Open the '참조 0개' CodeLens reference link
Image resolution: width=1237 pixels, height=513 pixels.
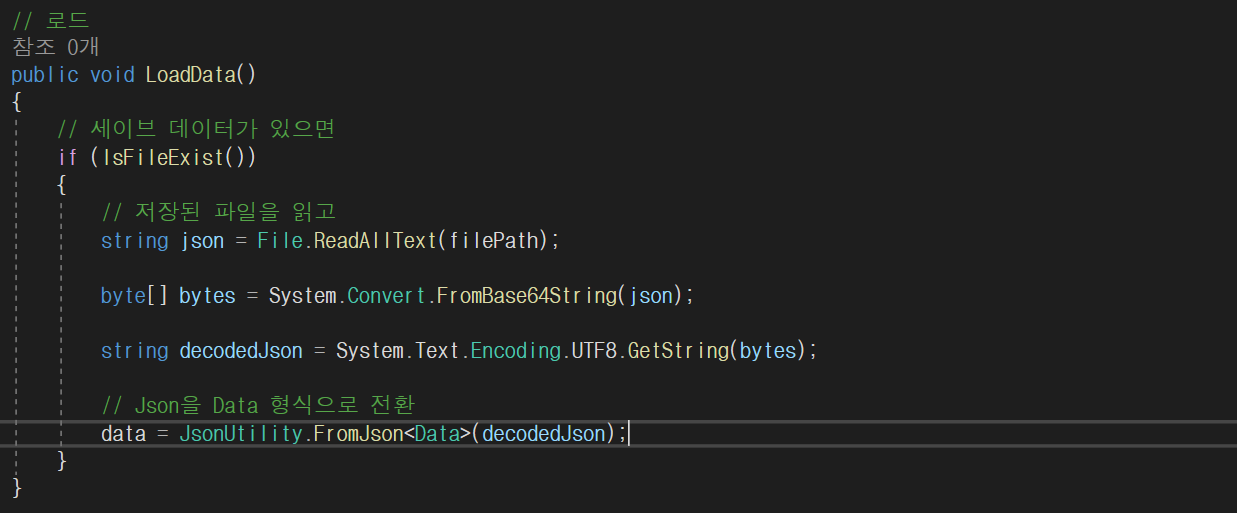pyautogui.click(x=54, y=46)
